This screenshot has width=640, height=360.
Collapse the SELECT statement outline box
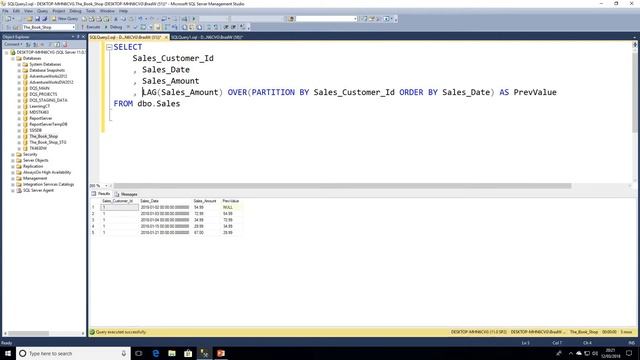(109, 47)
